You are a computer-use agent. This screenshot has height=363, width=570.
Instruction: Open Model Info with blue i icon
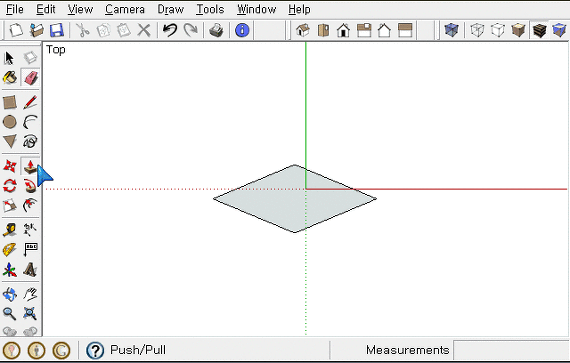pyautogui.click(x=242, y=30)
